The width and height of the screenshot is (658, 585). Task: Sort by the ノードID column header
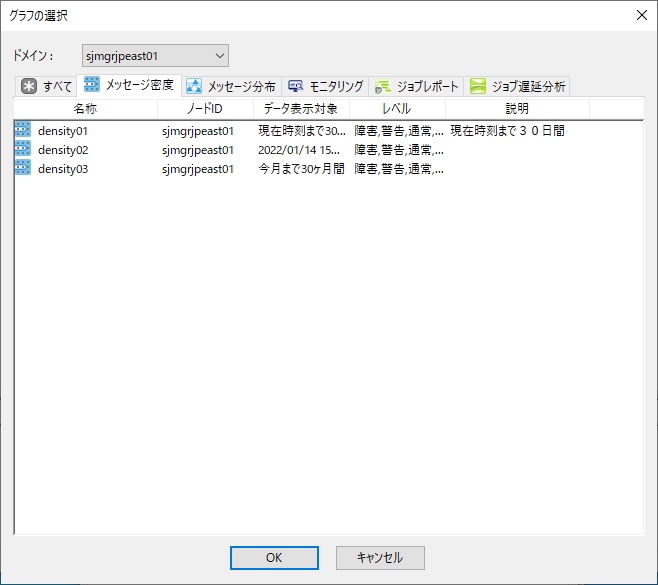(x=205, y=109)
